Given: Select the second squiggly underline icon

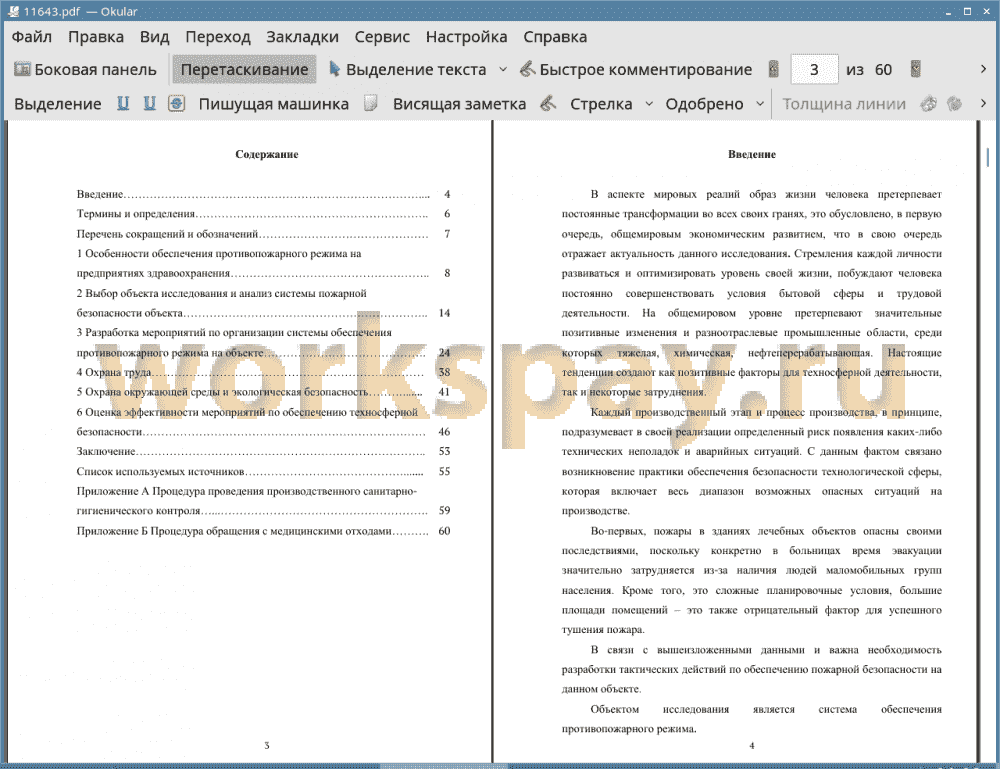Looking at the screenshot, I should point(149,103).
